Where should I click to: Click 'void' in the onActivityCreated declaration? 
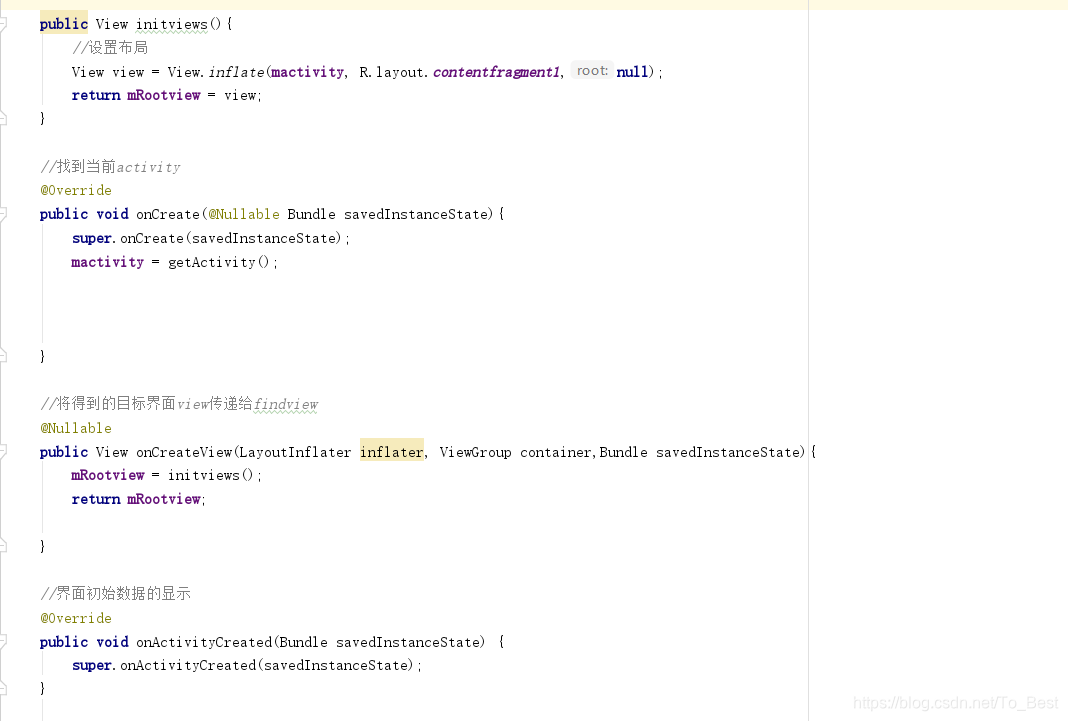click(x=112, y=642)
